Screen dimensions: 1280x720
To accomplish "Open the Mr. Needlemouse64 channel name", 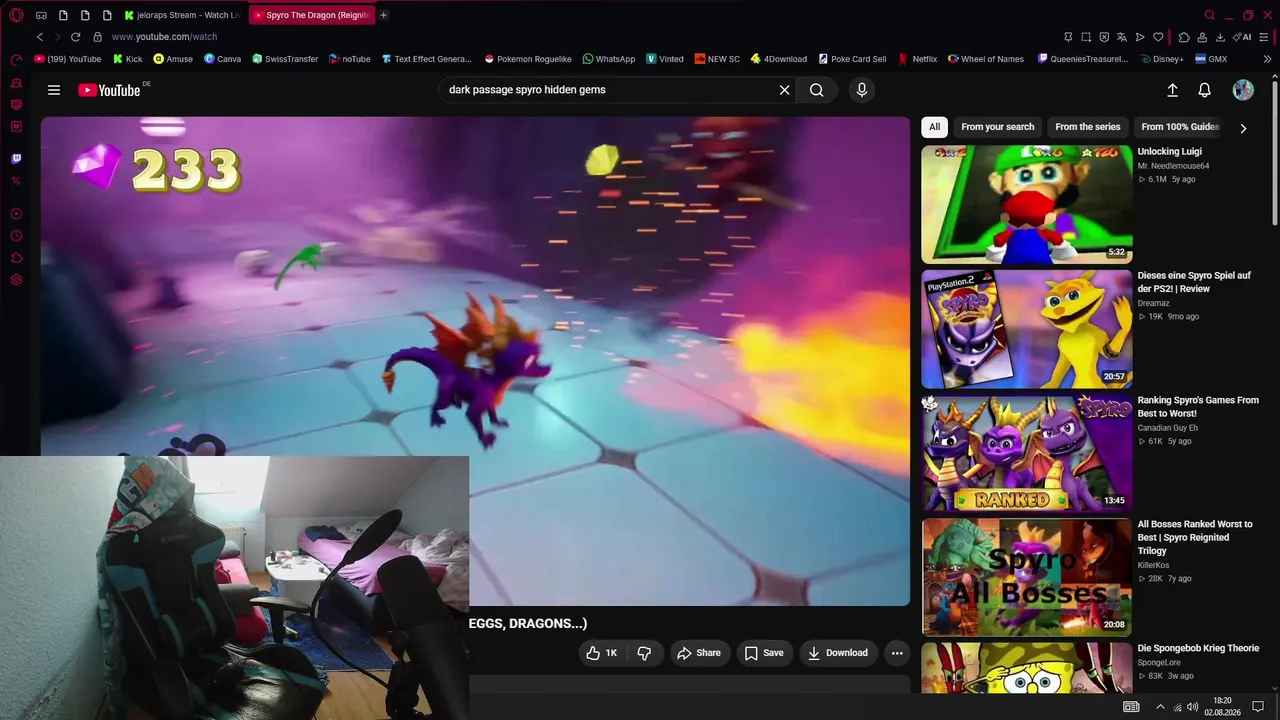I will 1173,166.
